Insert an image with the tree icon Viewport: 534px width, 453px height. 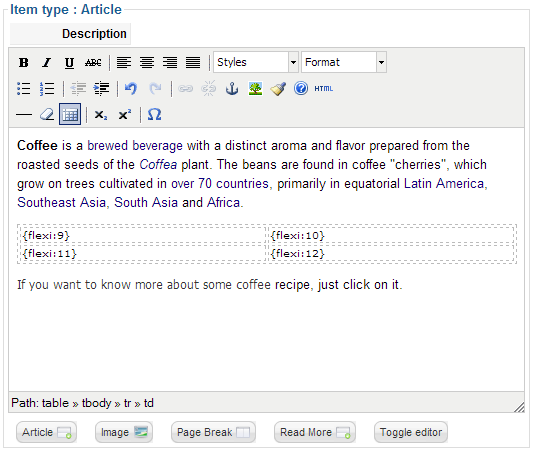pyautogui.click(x=255, y=89)
